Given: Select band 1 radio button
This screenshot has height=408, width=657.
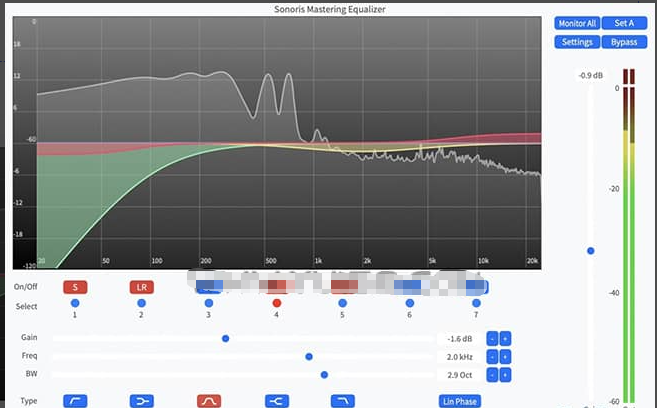Looking at the screenshot, I should click(75, 303).
